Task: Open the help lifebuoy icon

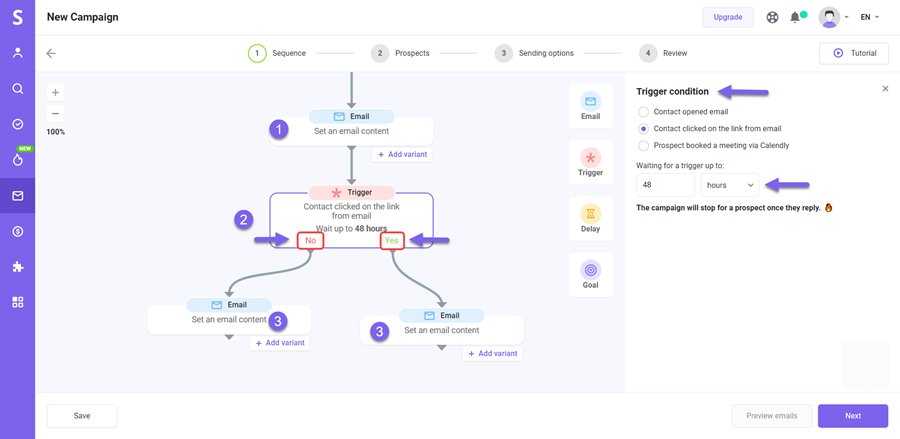Action: click(772, 17)
